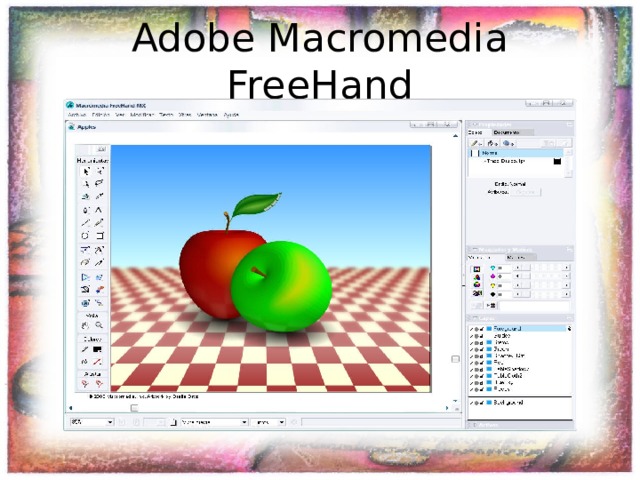Enable the left snap icon under Ajustar
The image size is (640, 480).
[85, 384]
